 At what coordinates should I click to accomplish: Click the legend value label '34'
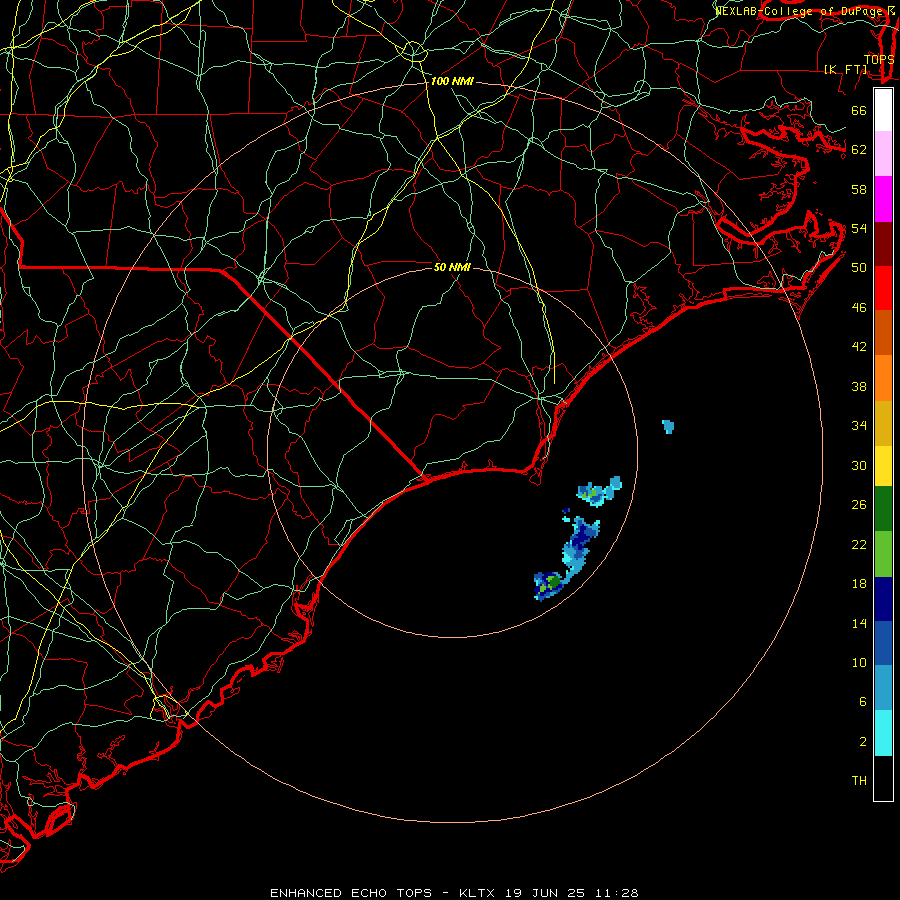coord(859,426)
